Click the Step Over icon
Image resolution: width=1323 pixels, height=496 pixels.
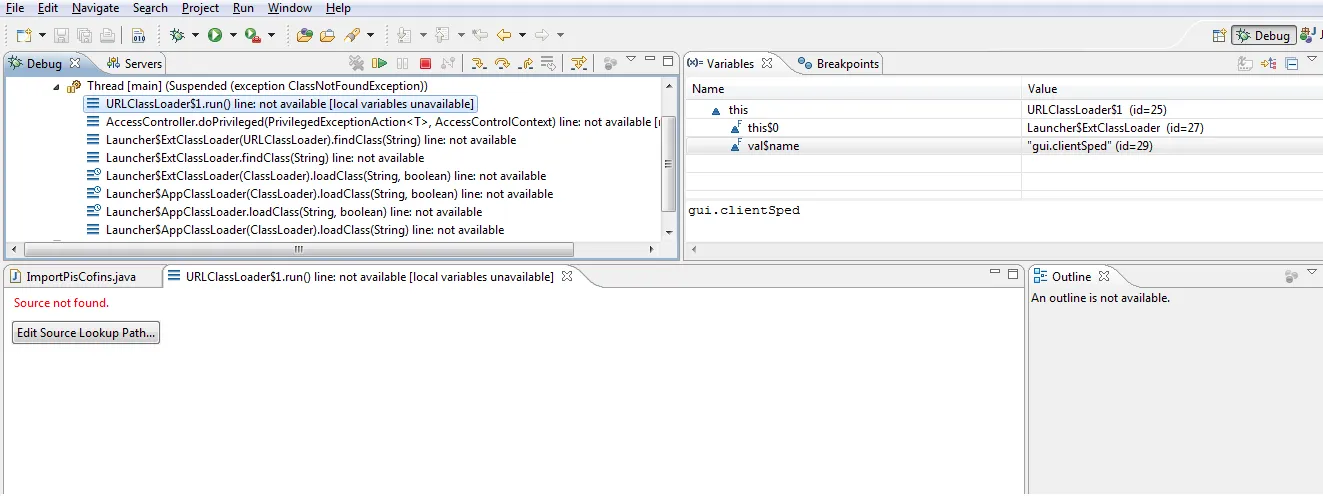502,63
